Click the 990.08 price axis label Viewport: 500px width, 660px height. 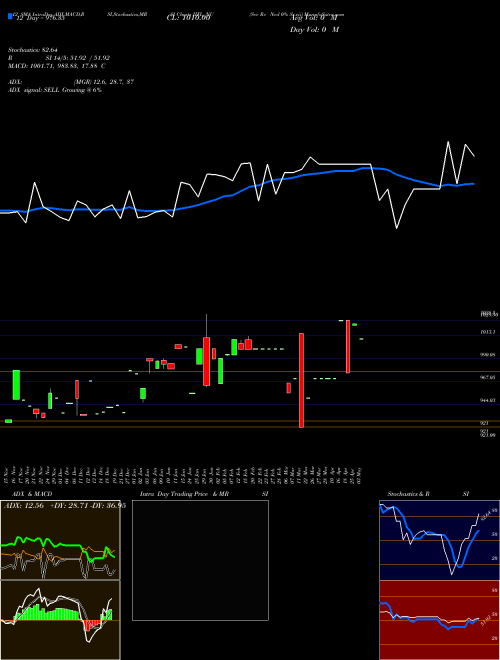click(x=488, y=355)
